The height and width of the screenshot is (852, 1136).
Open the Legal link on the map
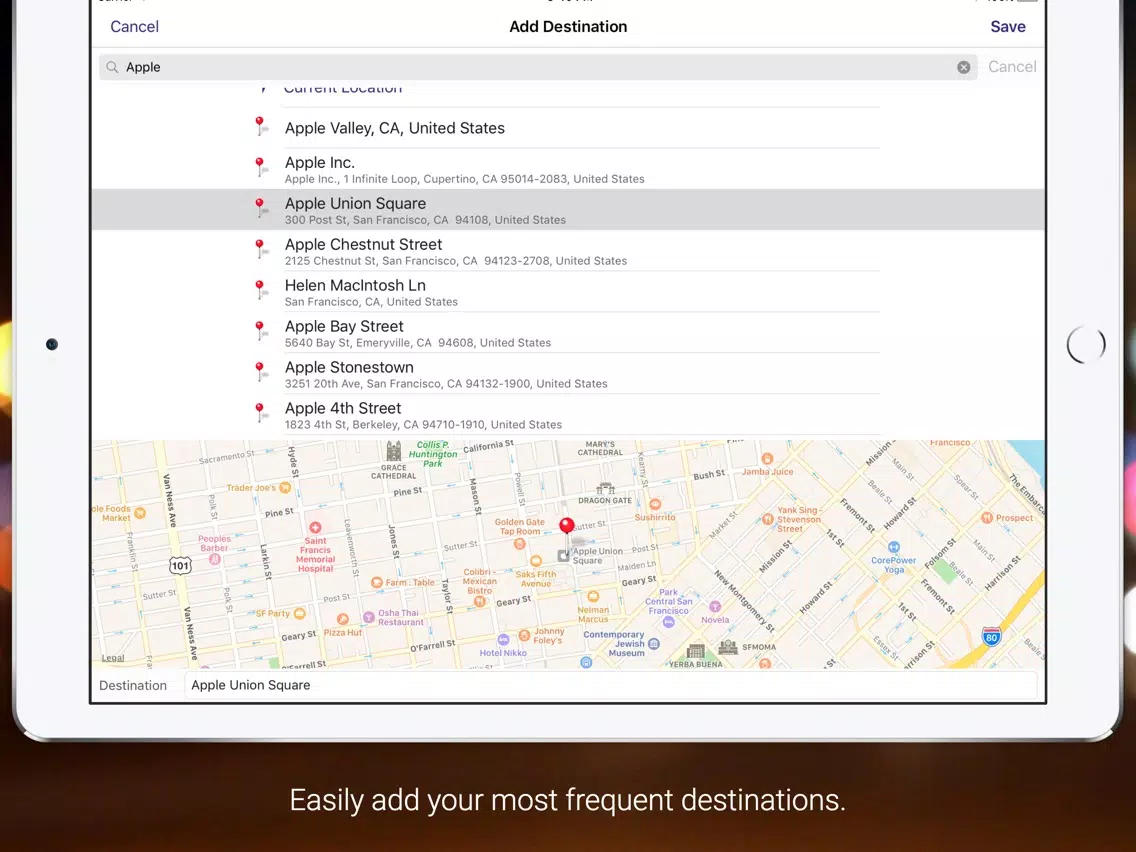tap(112, 658)
